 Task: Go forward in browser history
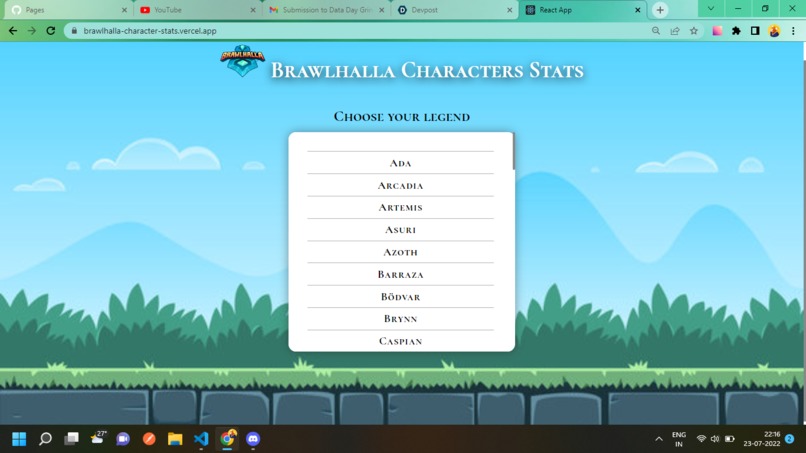coord(32,31)
